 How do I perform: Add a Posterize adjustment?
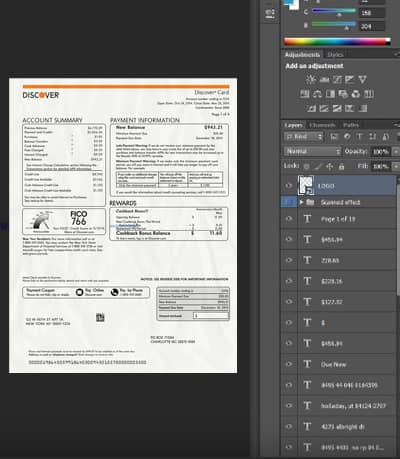[324, 108]
